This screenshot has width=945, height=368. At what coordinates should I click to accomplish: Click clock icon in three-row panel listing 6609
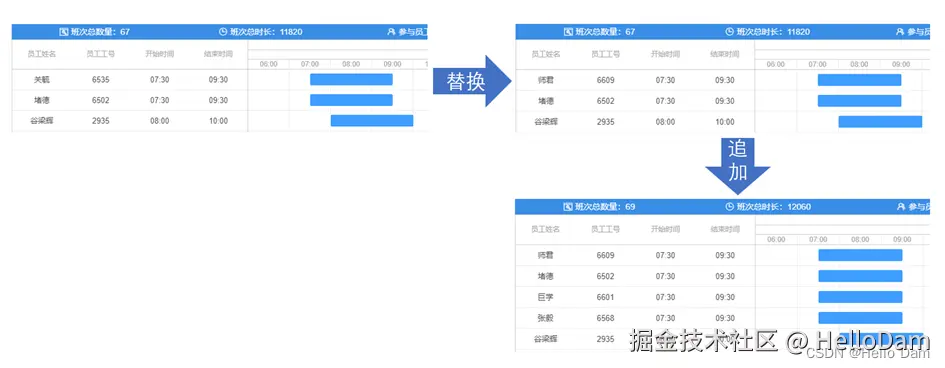729,32
